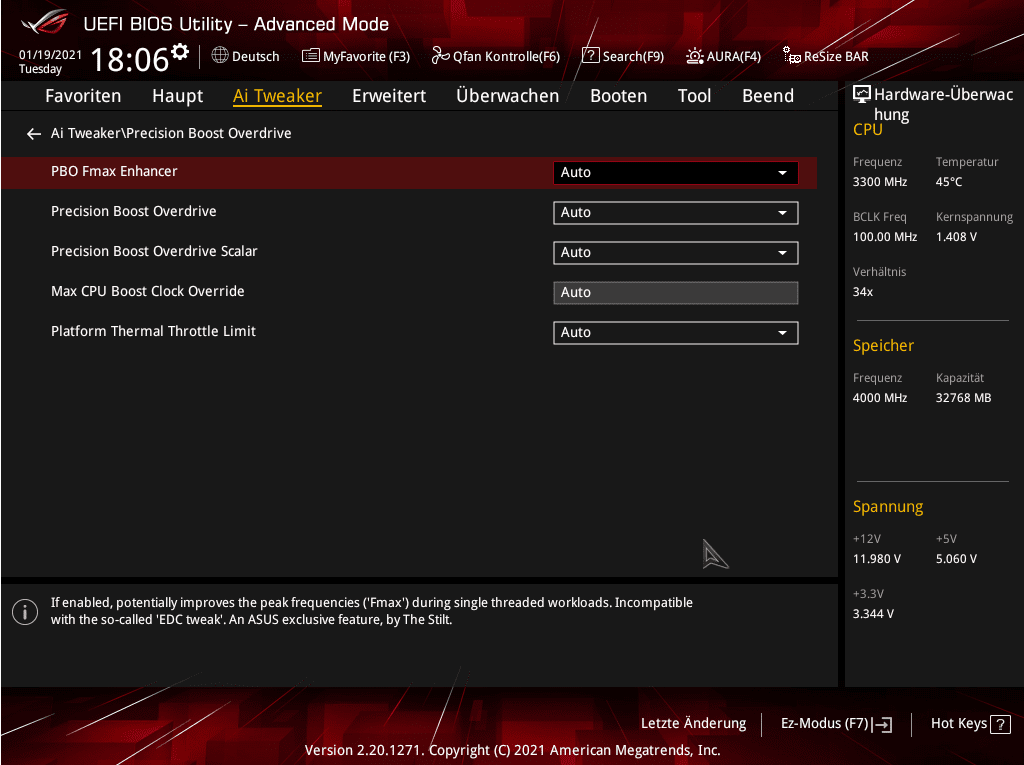Click the Hot Keys question mark icon
This screenshot has width=1024, height=765.
click(x=1000, y=724)
